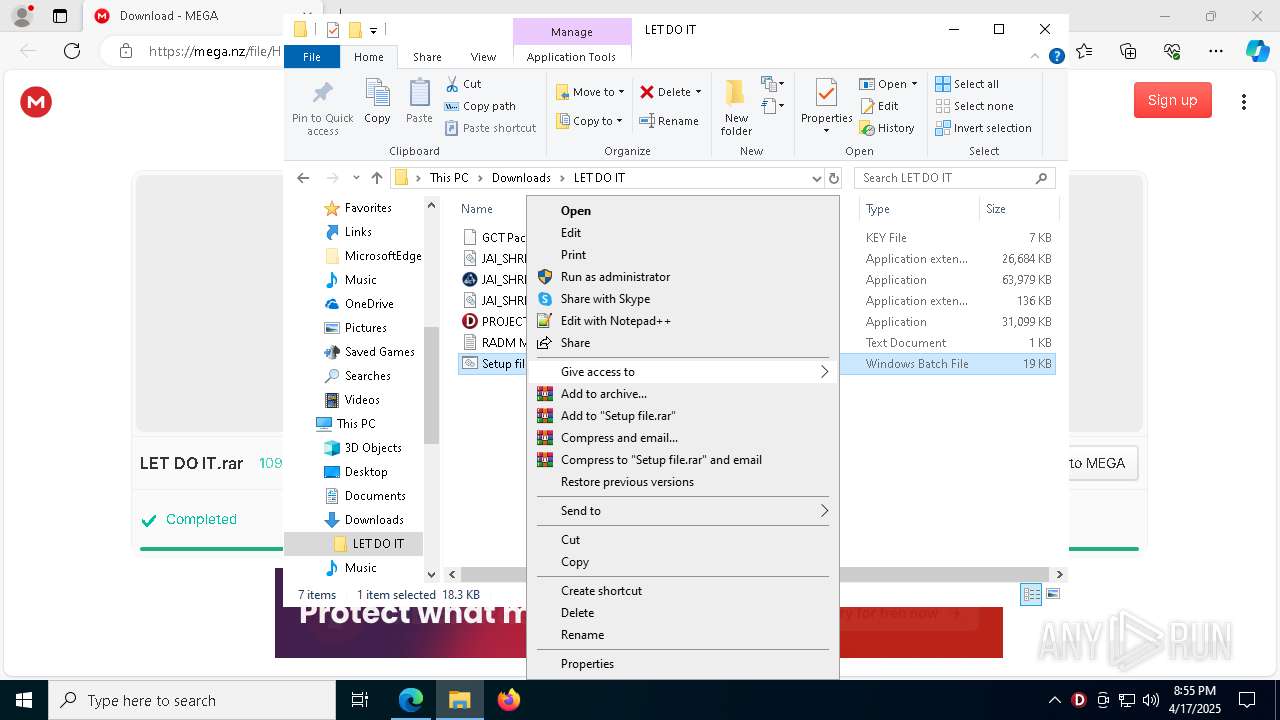Click the MEGA logo icon
Viewport: 1280px width, 720px height.
coord(36,102)
